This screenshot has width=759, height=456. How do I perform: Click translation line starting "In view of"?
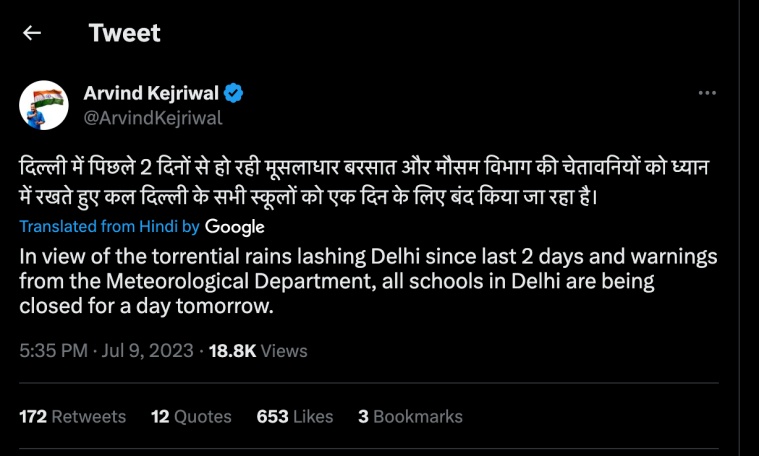pyautogui.click(x=368, y=256)
